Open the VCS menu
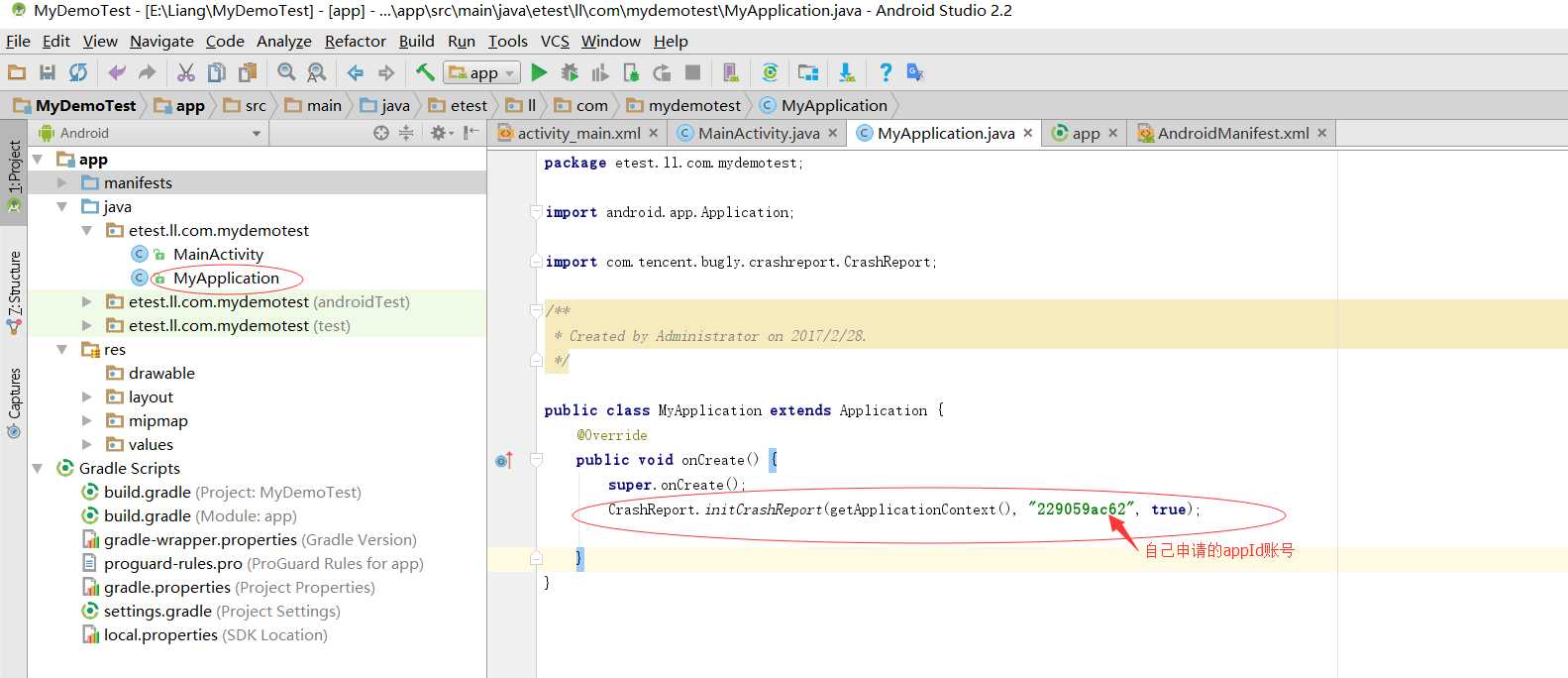The width and height of the screenshot is (1568, 678). tap(555, 41)
